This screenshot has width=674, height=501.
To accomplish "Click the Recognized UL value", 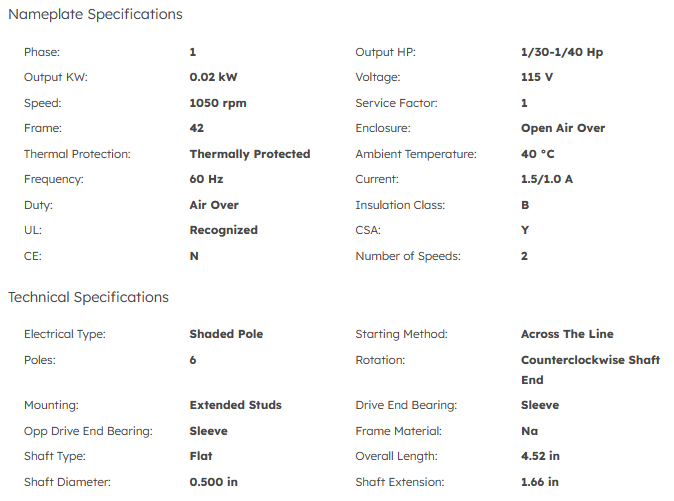I will tap(224, 230).
